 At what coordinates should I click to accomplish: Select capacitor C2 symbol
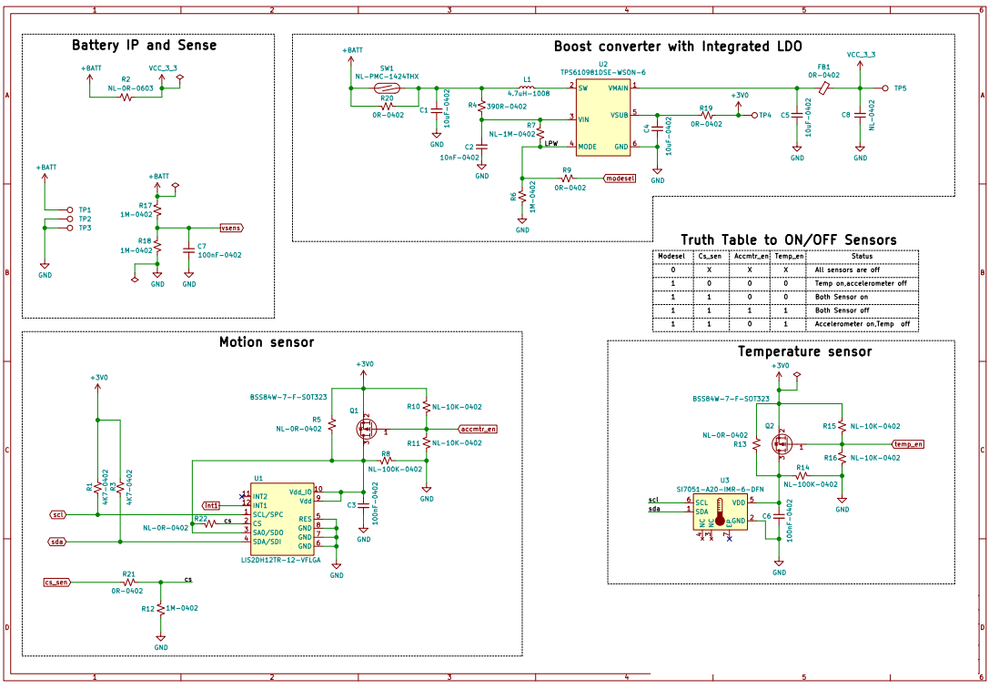click(482, 146)
